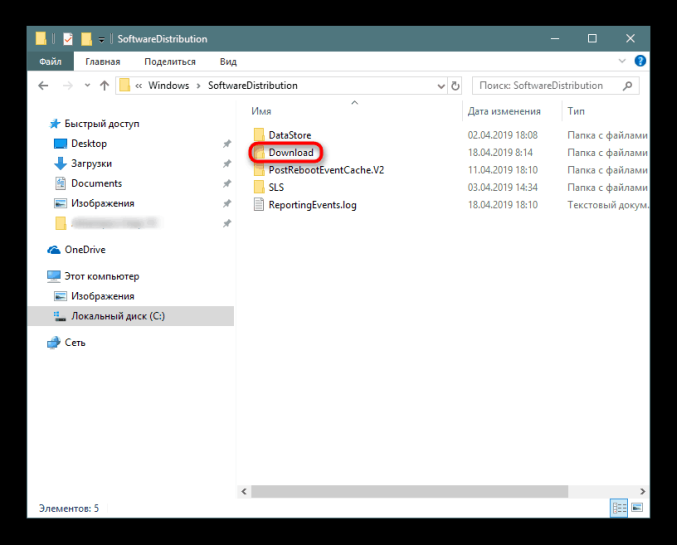Image resolution: width=677 pixels, height=545 pixels.
Task: Click the horizontal scrollbar left arrow
Action: pos(244,491)
